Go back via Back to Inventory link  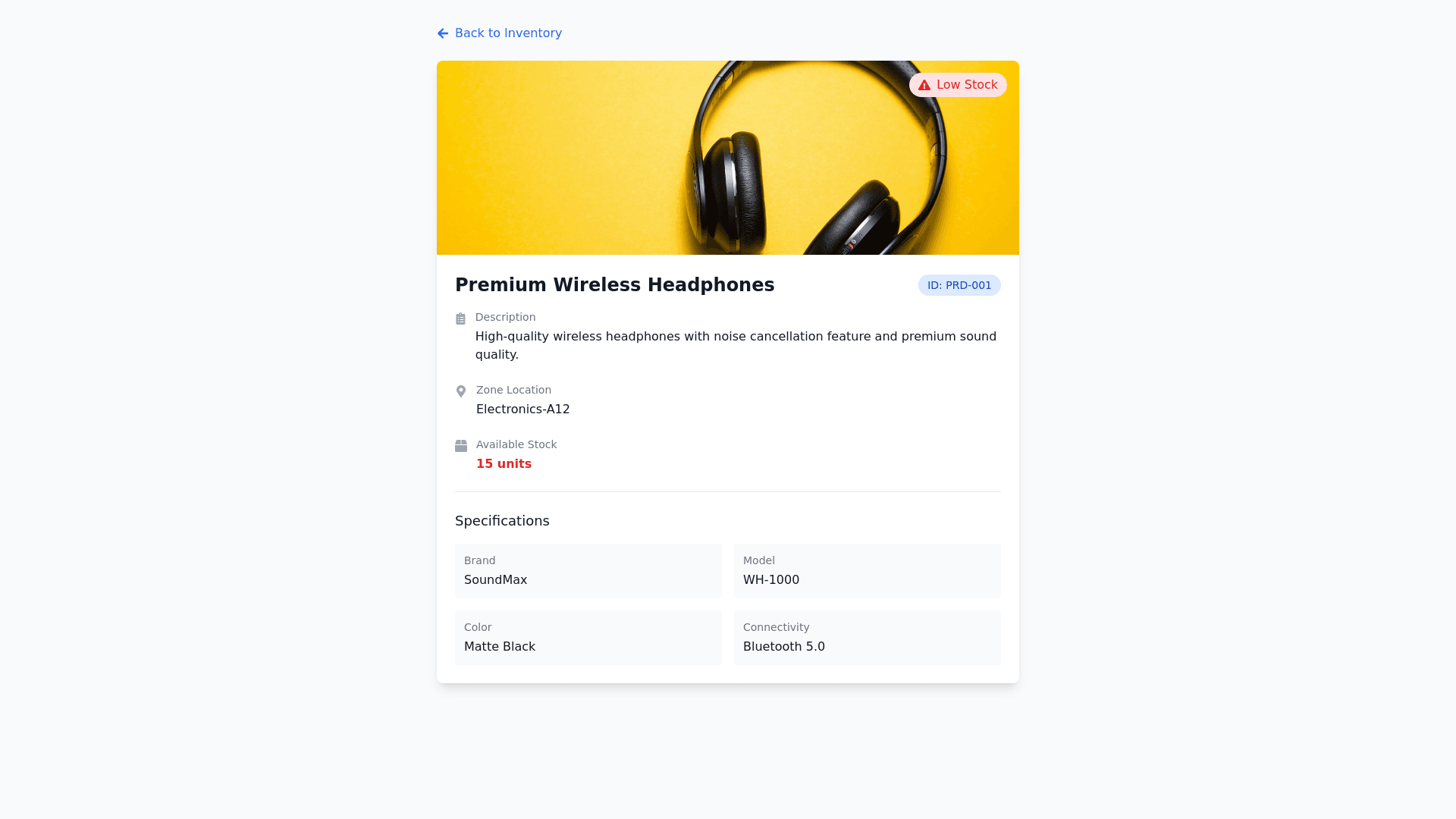508,33
